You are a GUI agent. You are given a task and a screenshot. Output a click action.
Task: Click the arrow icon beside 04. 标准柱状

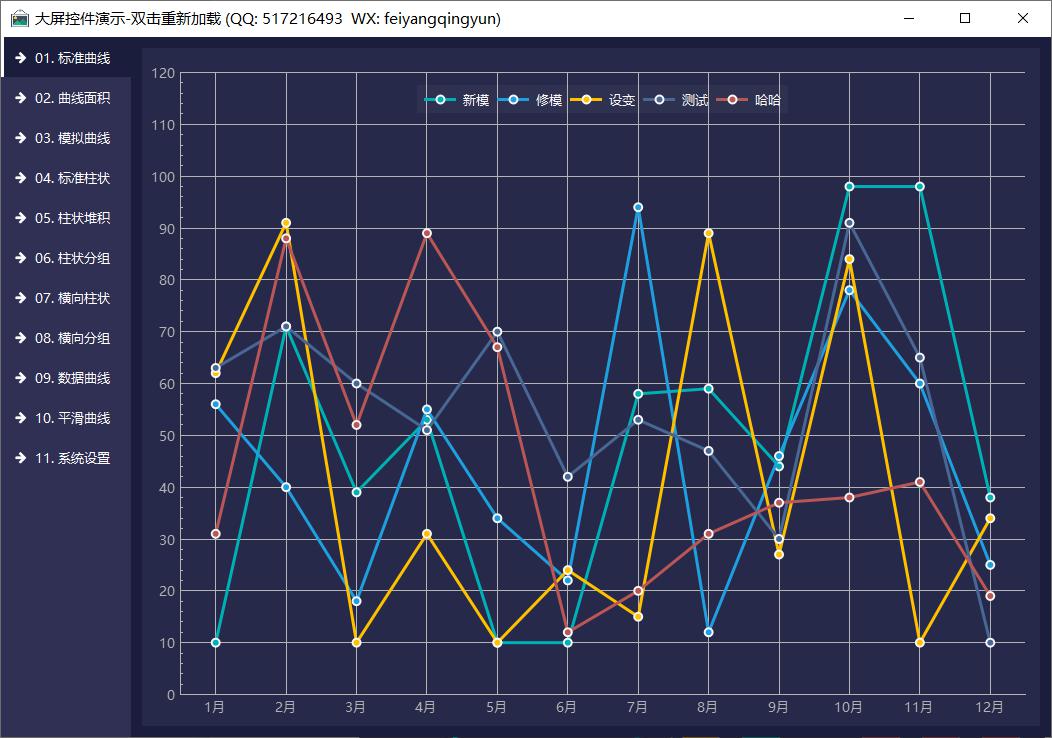point(20,178)
